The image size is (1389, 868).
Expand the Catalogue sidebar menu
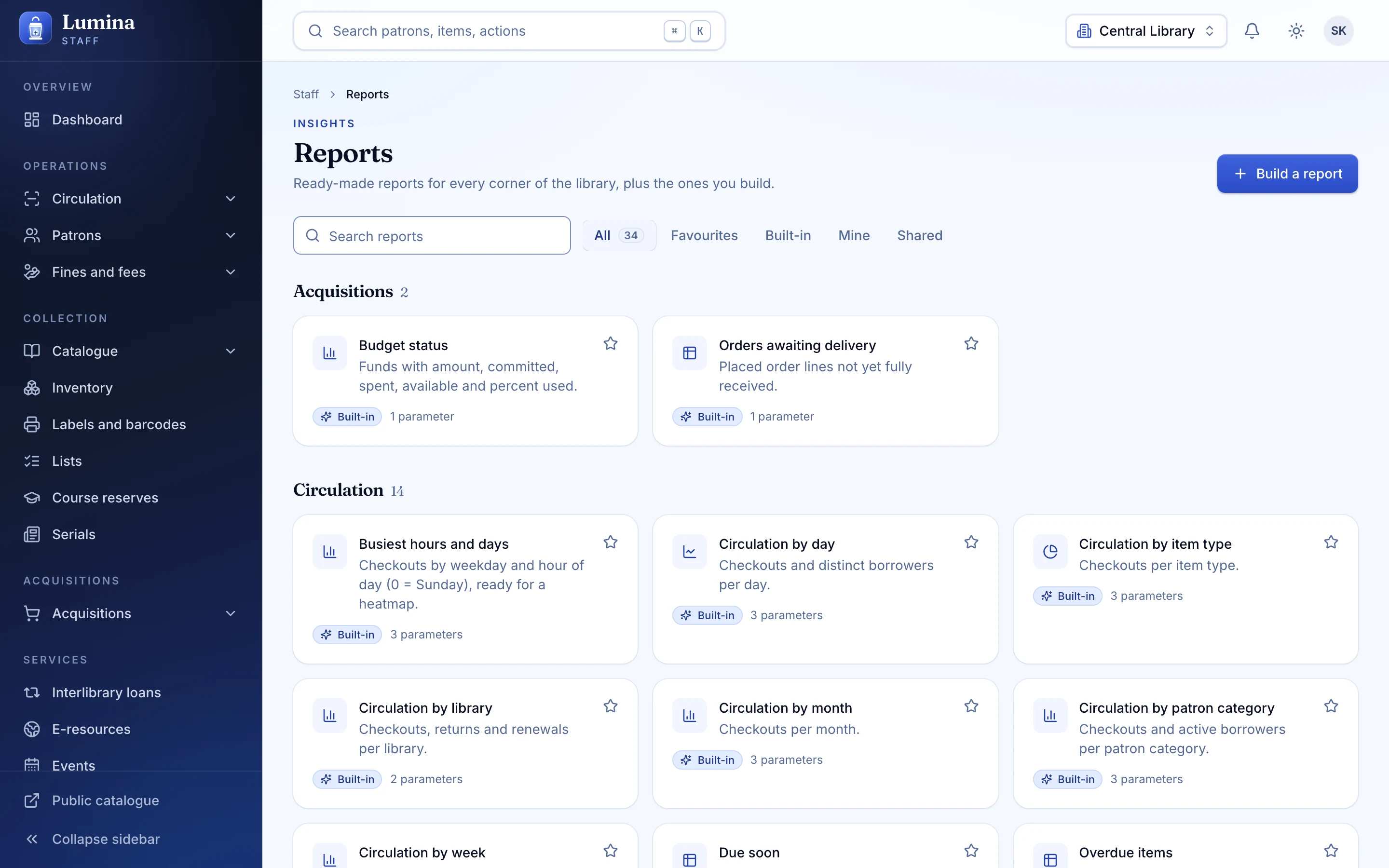pyautogui.click(x=131, y=351)
